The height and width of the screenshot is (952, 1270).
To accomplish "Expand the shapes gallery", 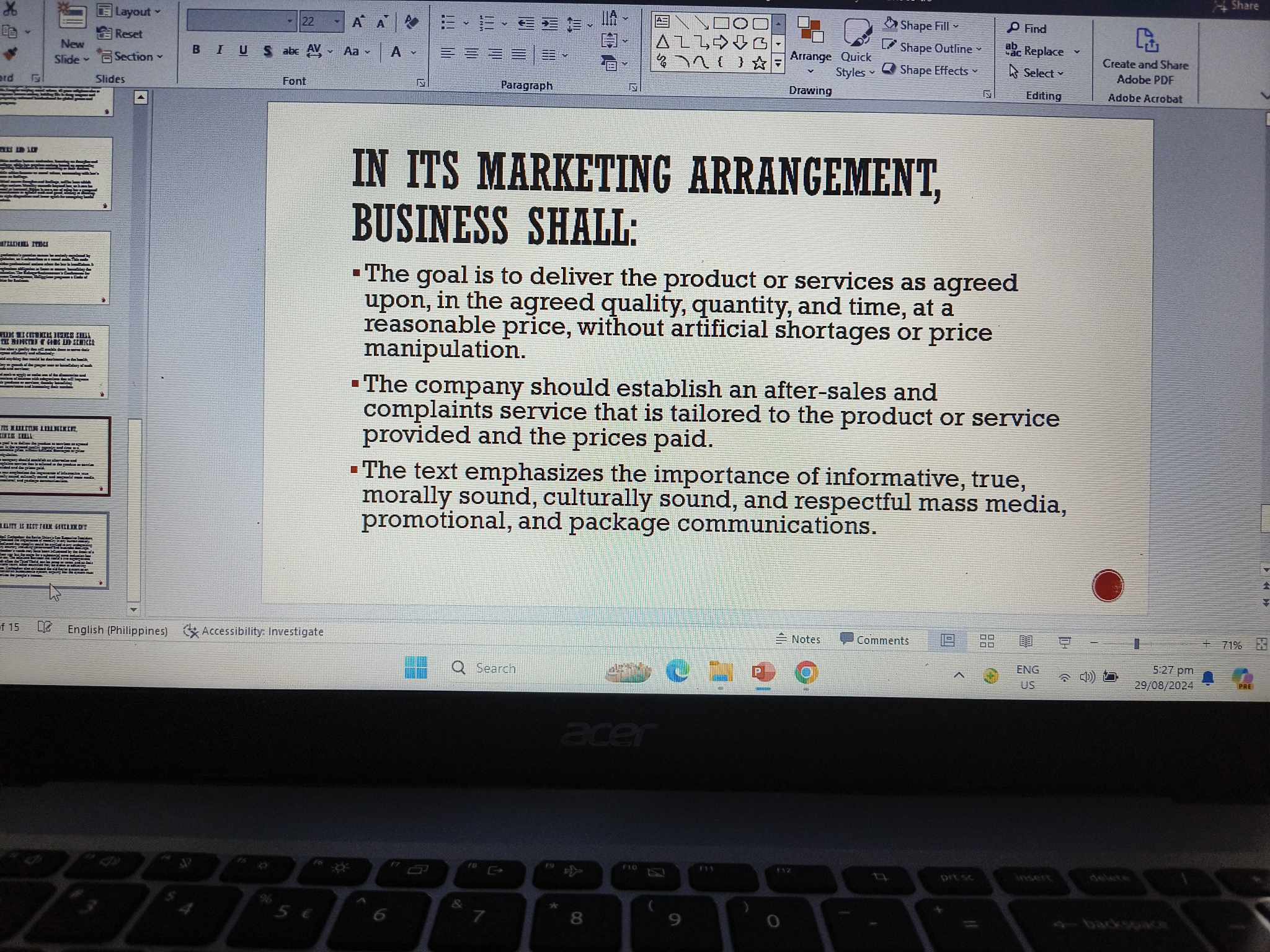I will tap(778, 63).
